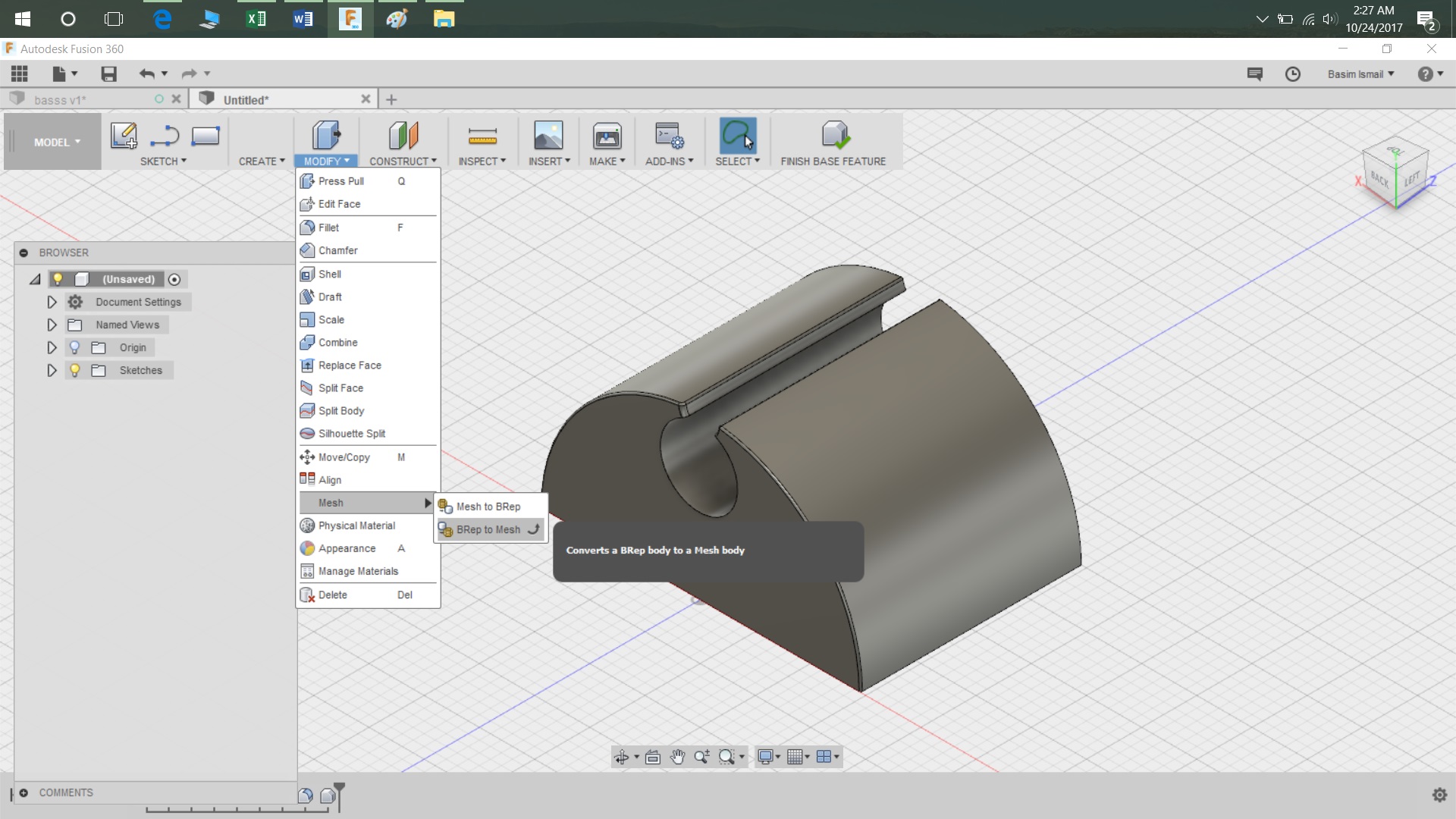Screen dimensions: 1456x819
Task: Click the Construct plane icon
Action: pos(403,136)
